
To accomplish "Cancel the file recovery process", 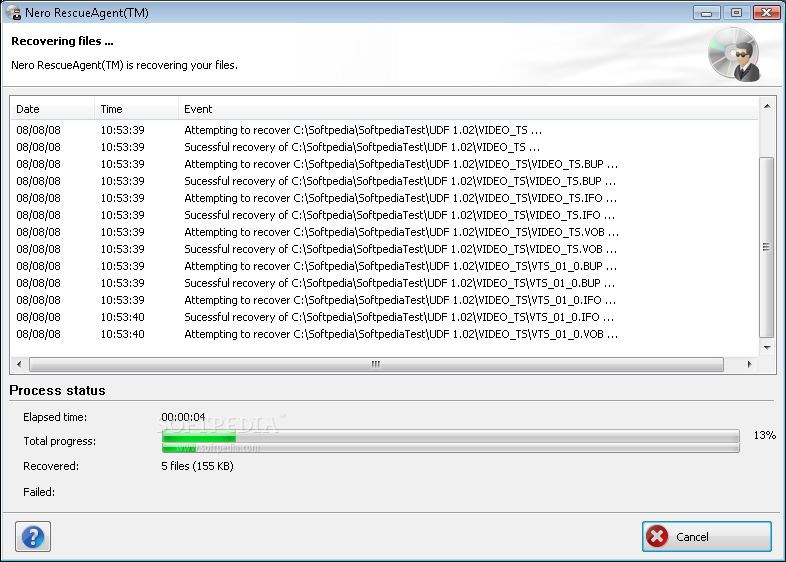I will coord(706,536).
